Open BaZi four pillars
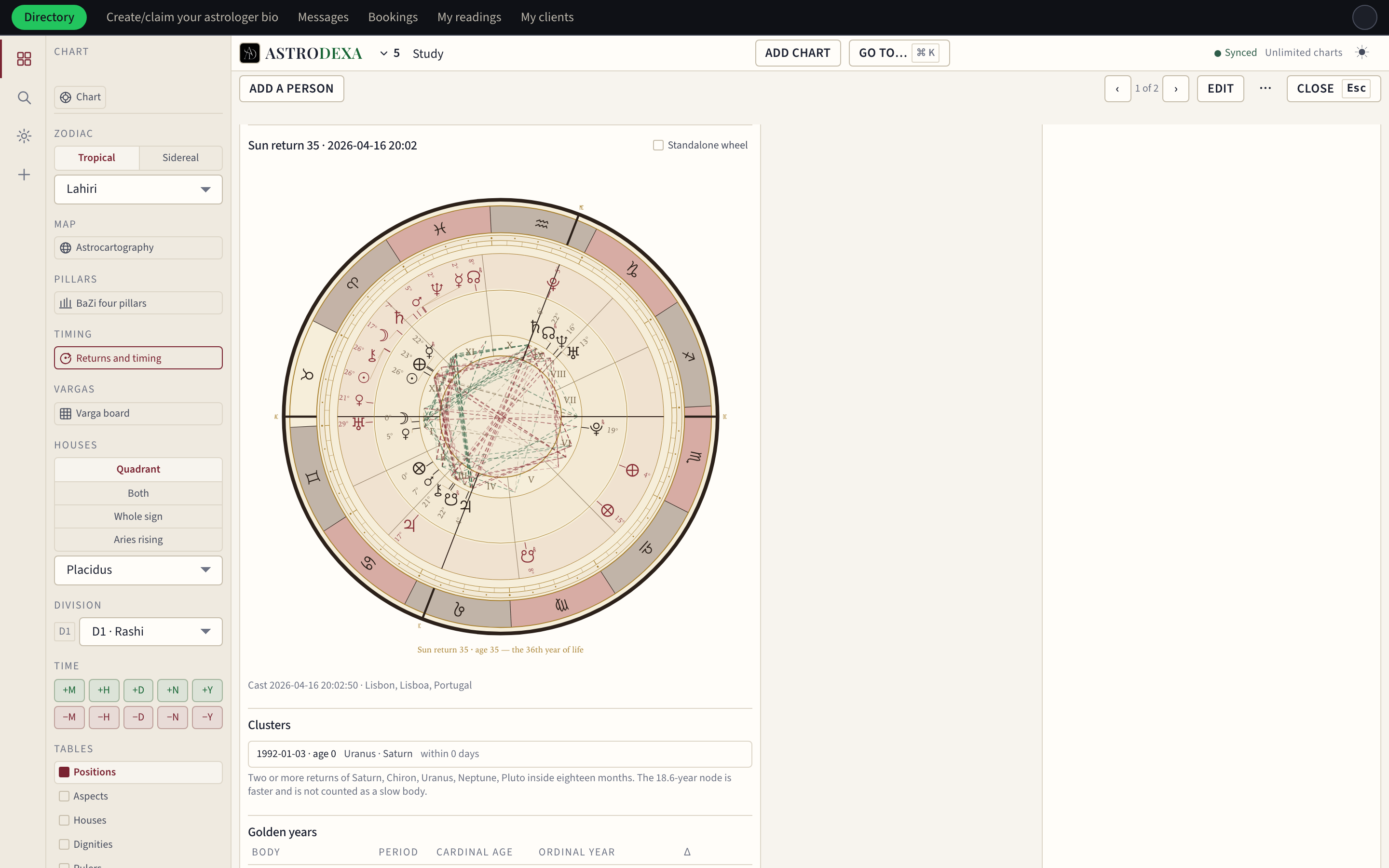Screen dimensions: 1389x868 [138, 303]
